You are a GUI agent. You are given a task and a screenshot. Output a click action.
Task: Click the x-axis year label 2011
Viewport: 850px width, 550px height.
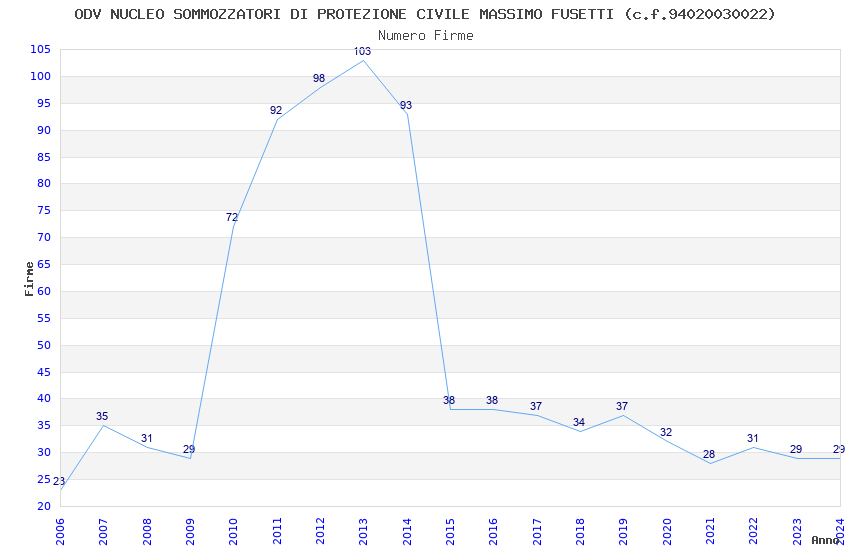(276, 532)
